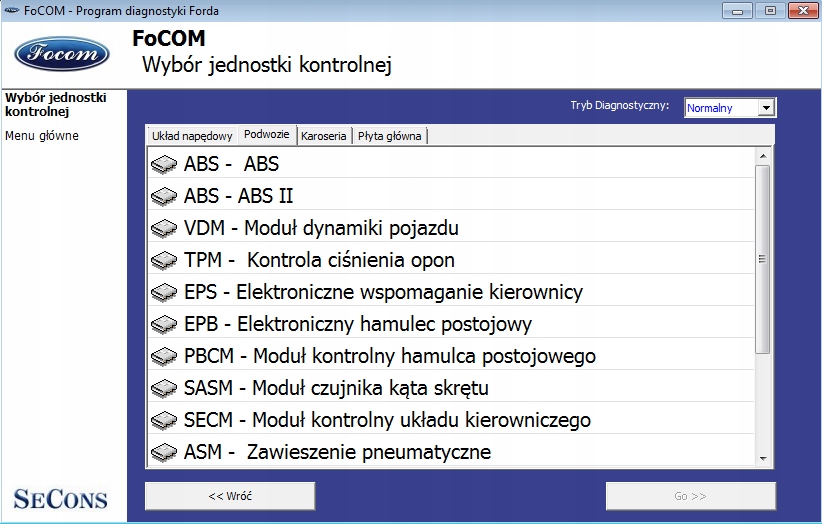Click the TPM tire pressure module icon
The height and width of the screenshot is (524, 822).
coord(165,260)
